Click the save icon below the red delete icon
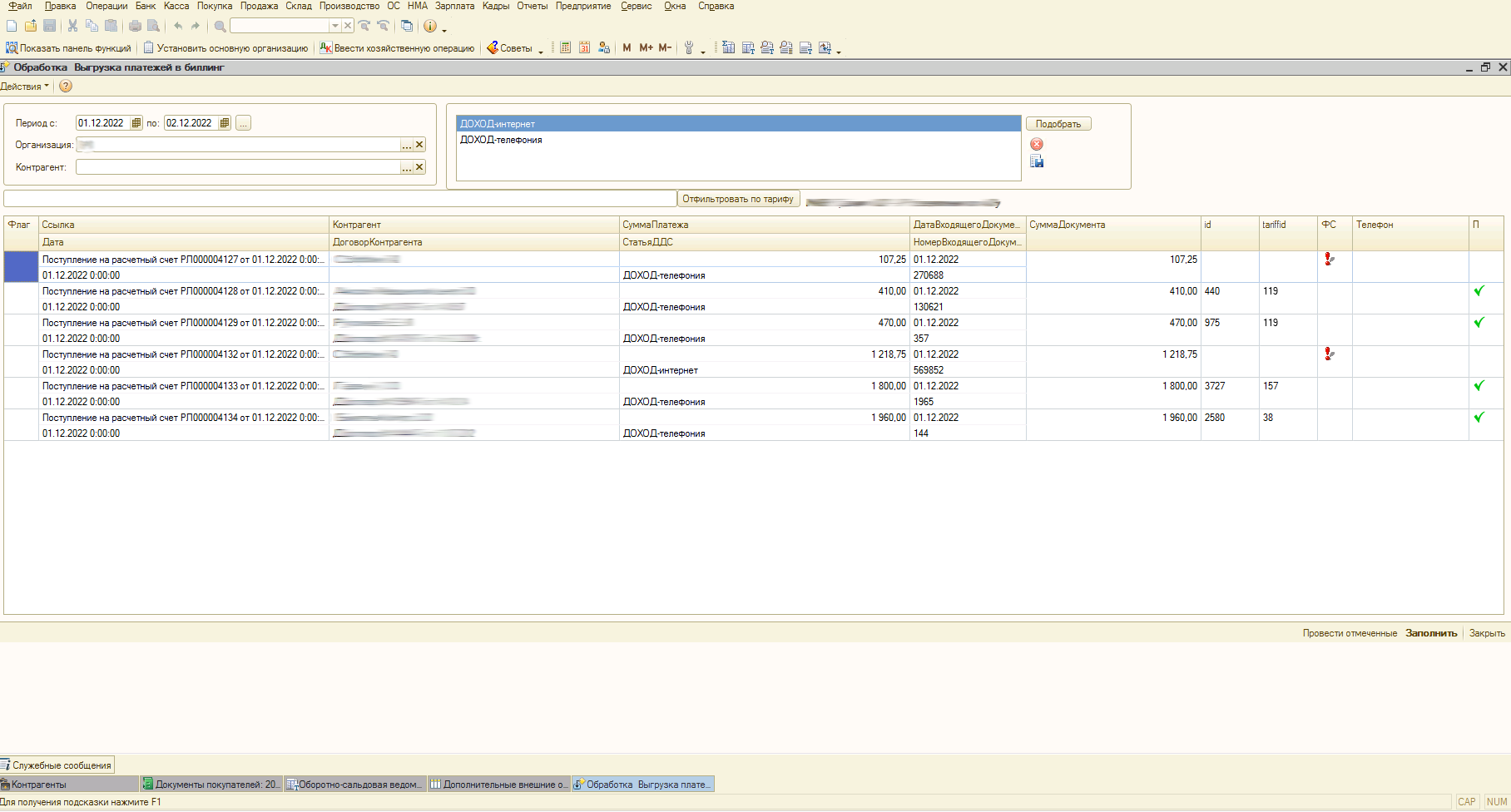 click(1037, 161)
